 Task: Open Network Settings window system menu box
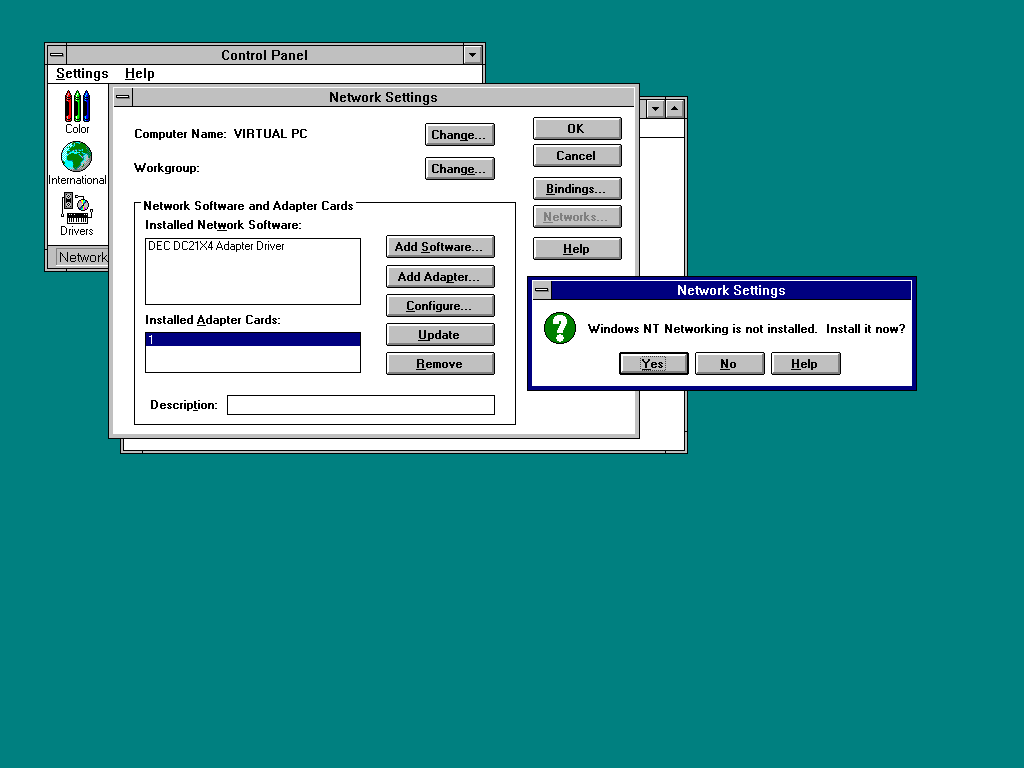click(x=123, y=97)
